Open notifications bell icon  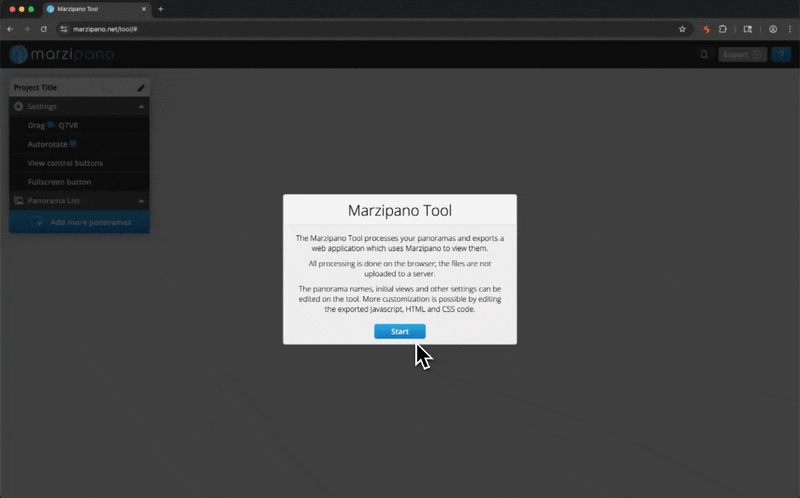[704, 54]
